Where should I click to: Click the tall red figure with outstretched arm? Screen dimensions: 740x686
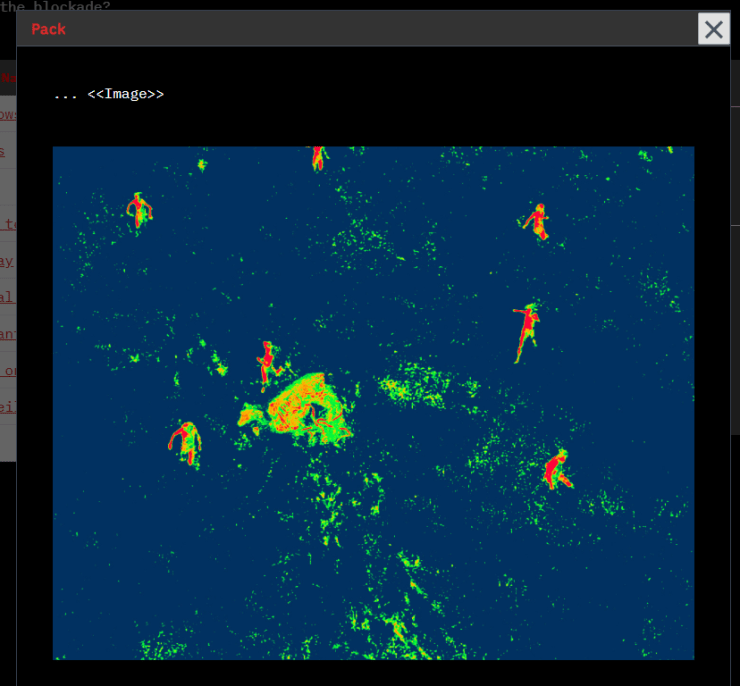525,331
